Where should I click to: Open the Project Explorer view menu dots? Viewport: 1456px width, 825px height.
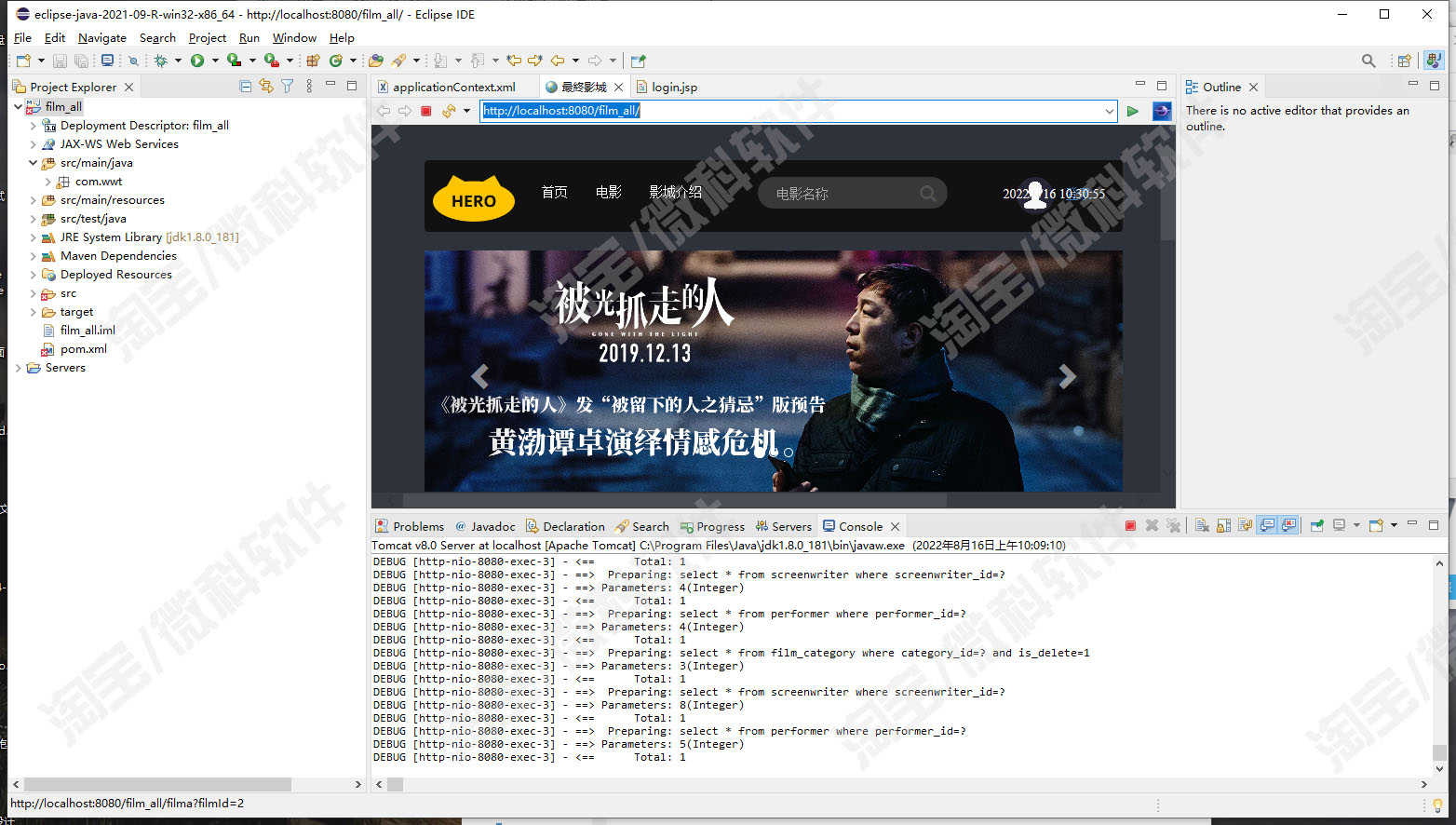[309, 87]
